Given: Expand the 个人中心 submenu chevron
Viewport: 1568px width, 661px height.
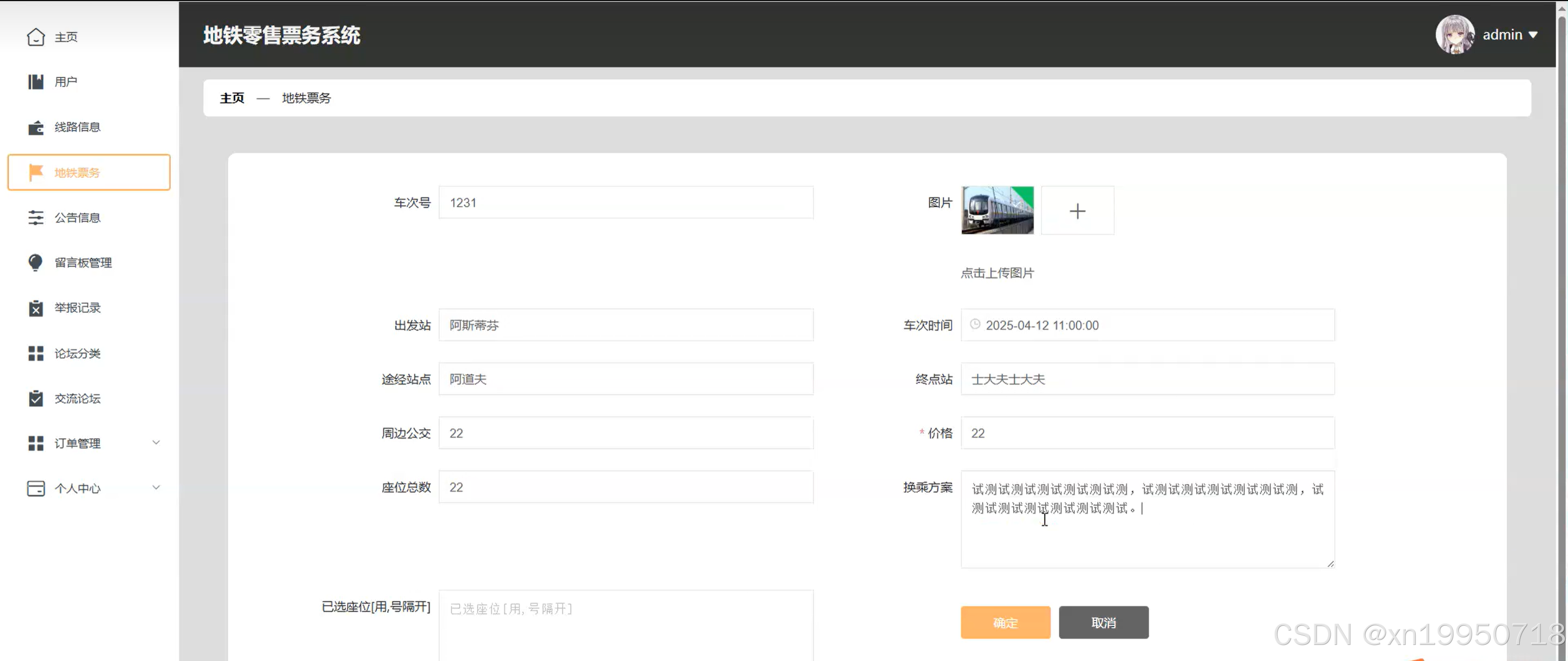Looking at the screenshot, I should pyautogui.click(x=156, y=487).
